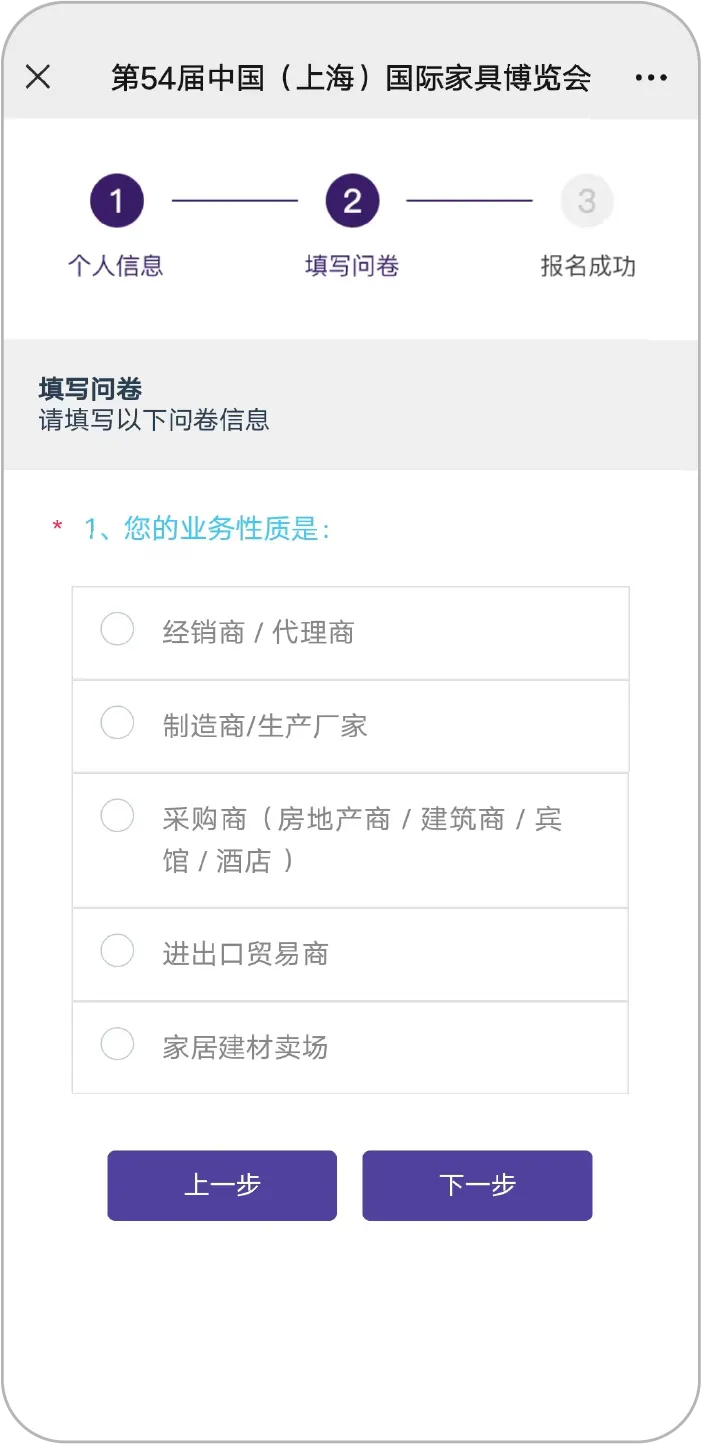
Task: Select the 经销商／代理商 radio button
Action: tap(117, 630)
